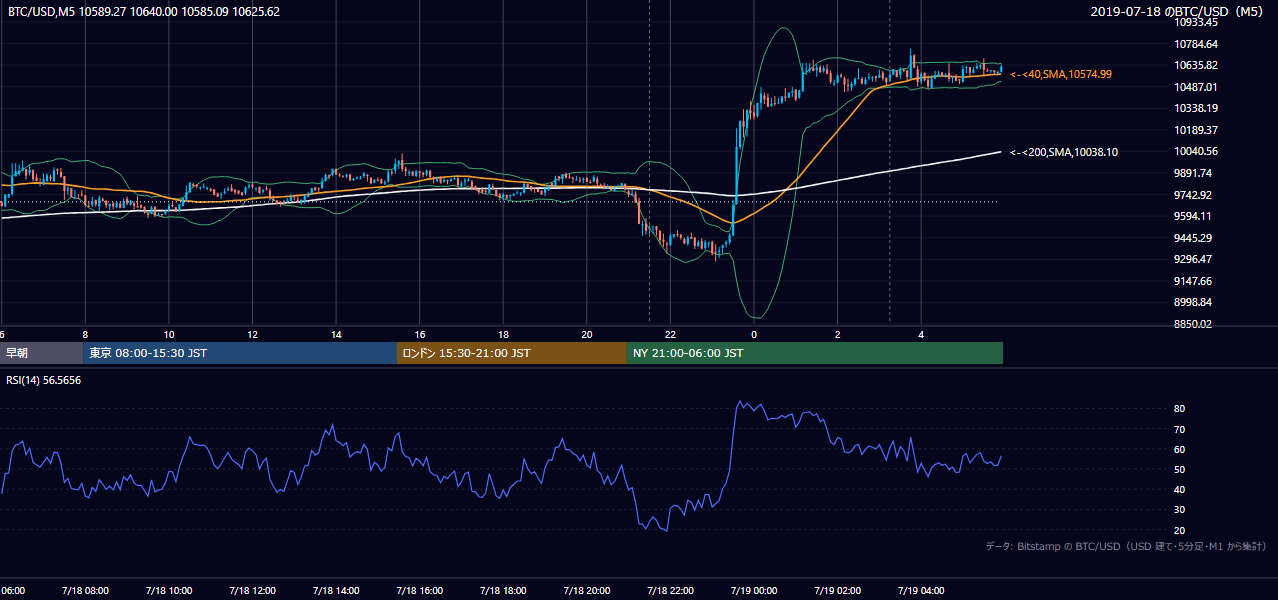Click bottom time label 7/18 16:00
The image size is (1278, 600).
419,590
